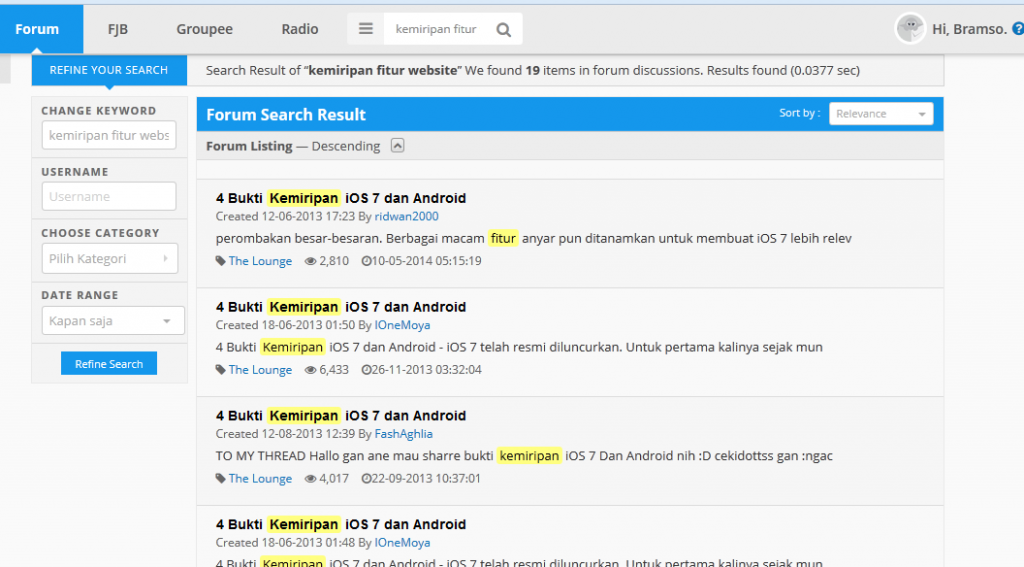Click the tag icon in ridwan2000's result
The width and height of the screenshot is (1024, 567).
tap(221, 261)
